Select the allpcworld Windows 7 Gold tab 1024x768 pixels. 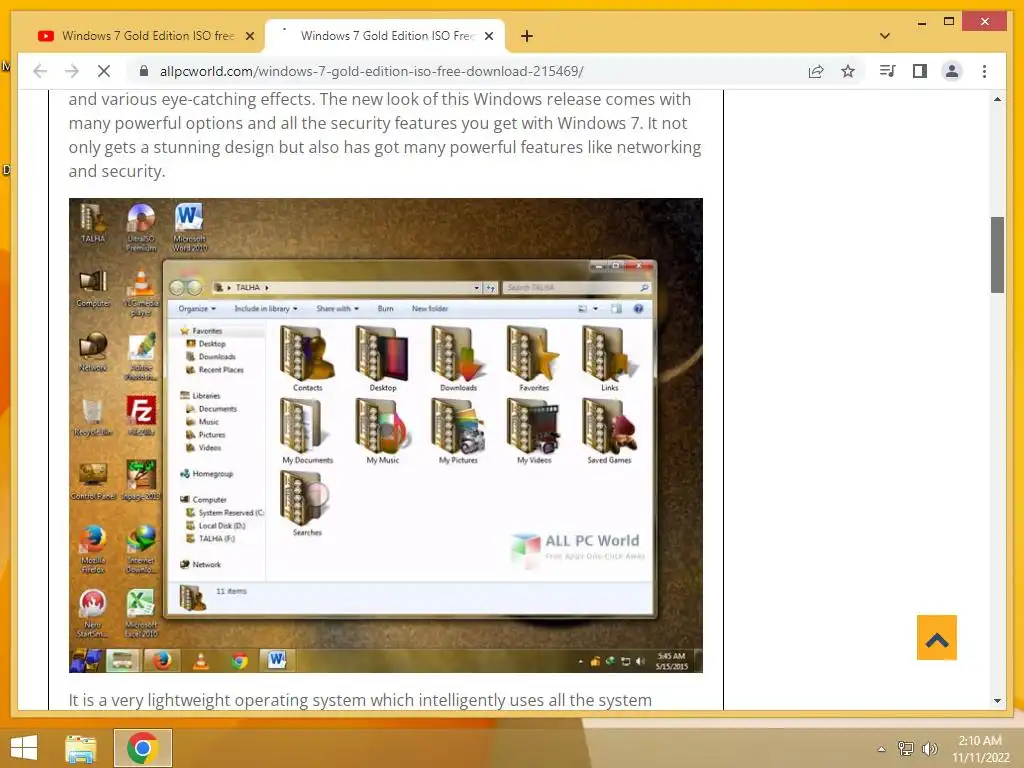point(385,36)
